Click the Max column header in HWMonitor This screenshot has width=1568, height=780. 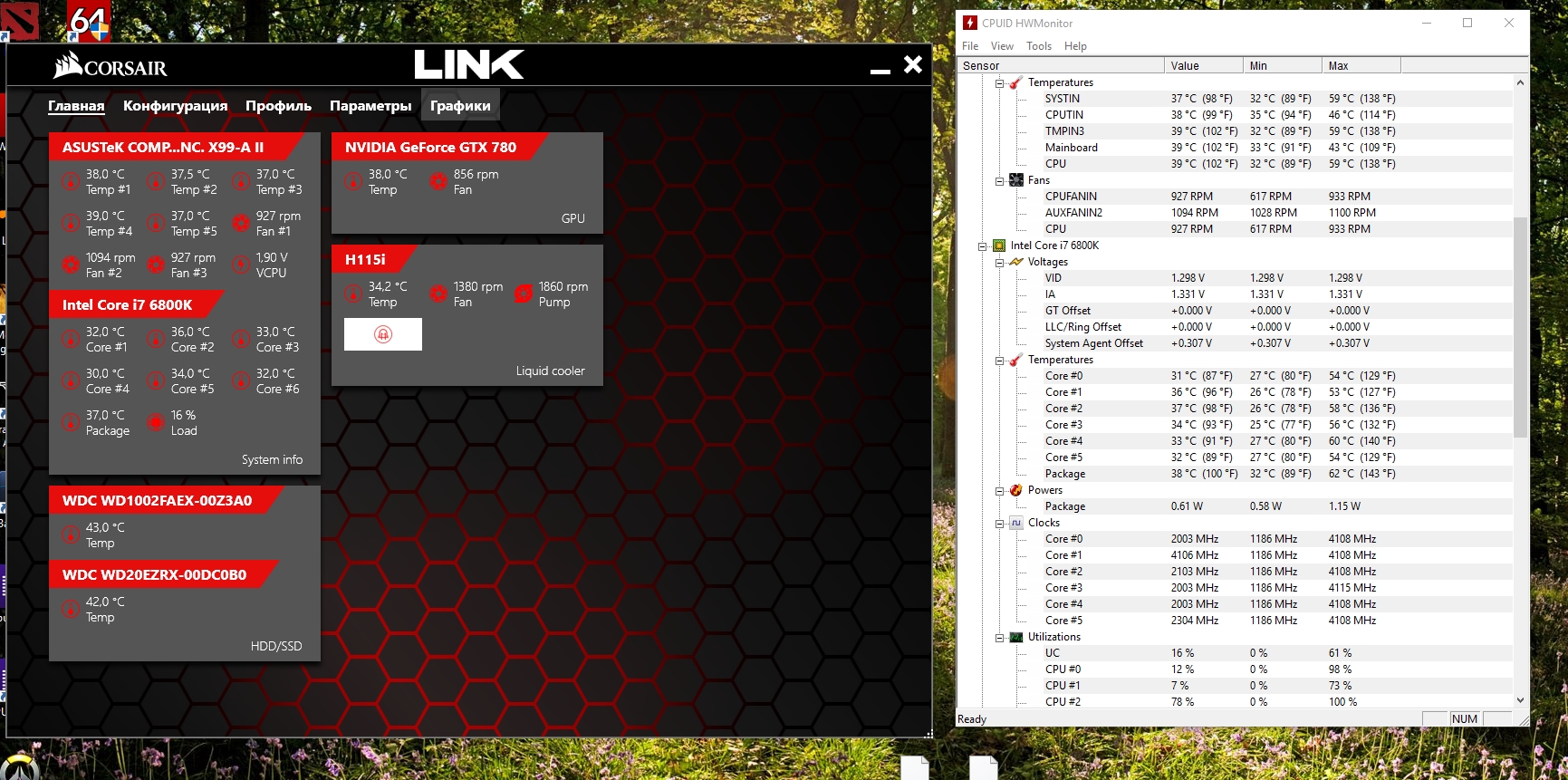coord(1361,65)
